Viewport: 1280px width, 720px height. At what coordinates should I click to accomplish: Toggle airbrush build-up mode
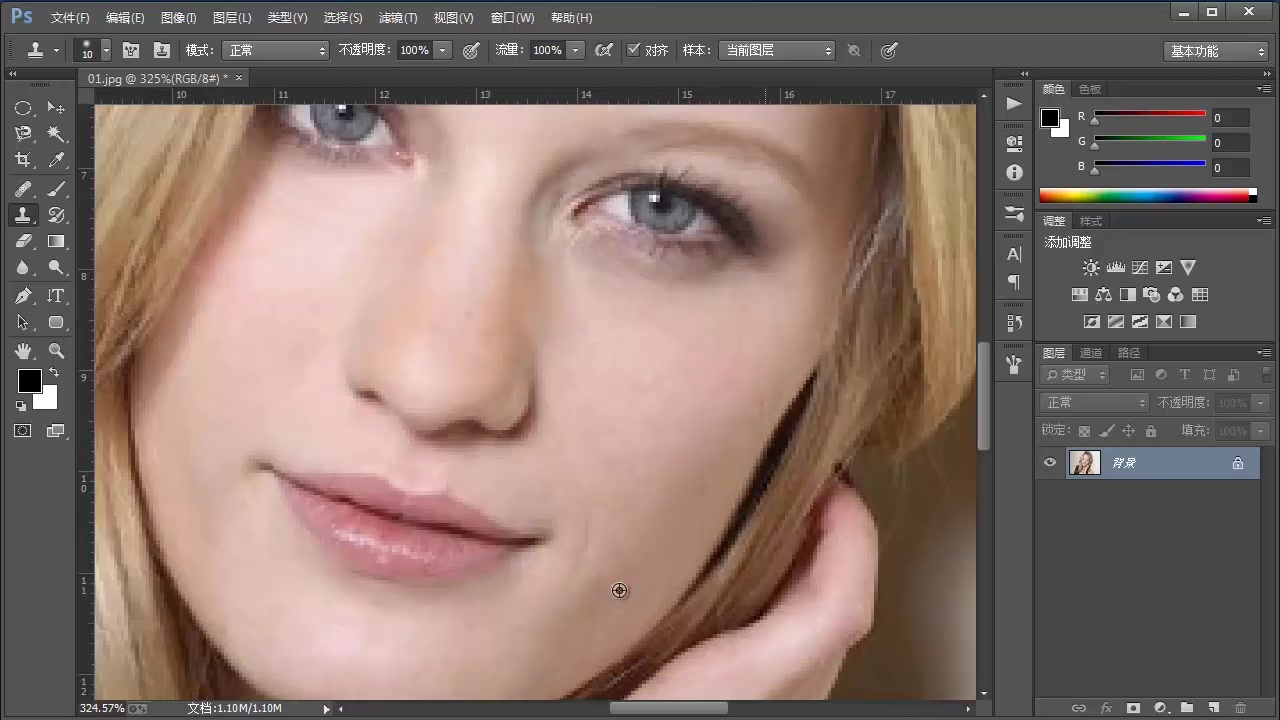click(603, 50)
